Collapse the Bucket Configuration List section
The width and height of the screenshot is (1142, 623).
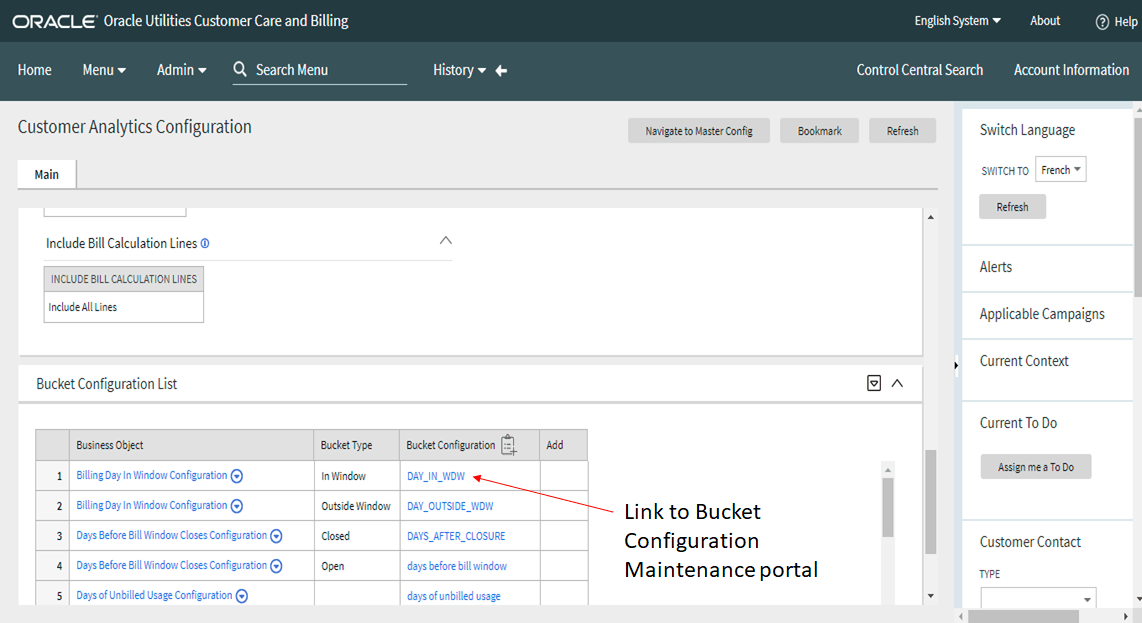coord(897,382)
